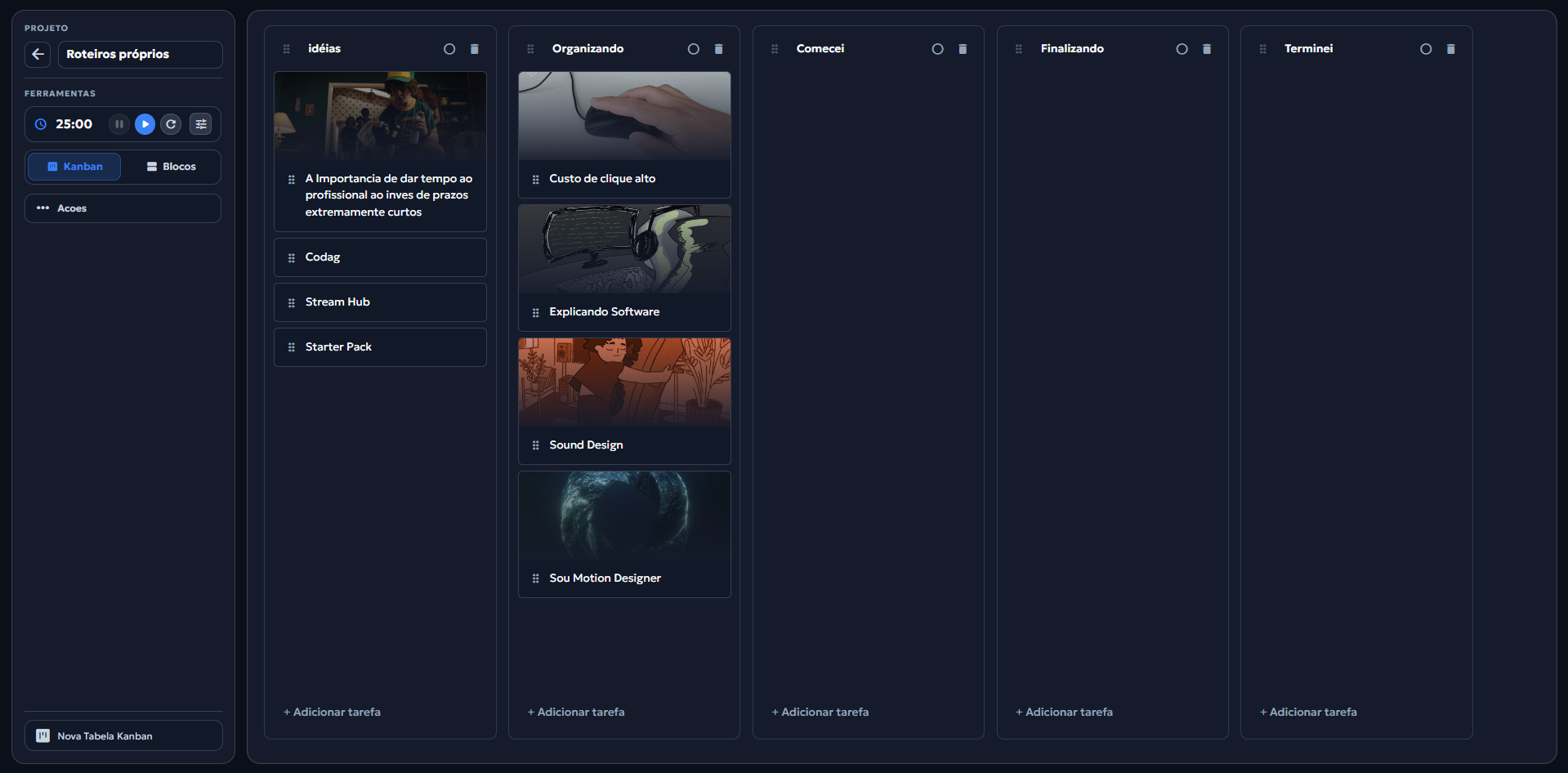Select the Stream Hub task card

point(380,302)
